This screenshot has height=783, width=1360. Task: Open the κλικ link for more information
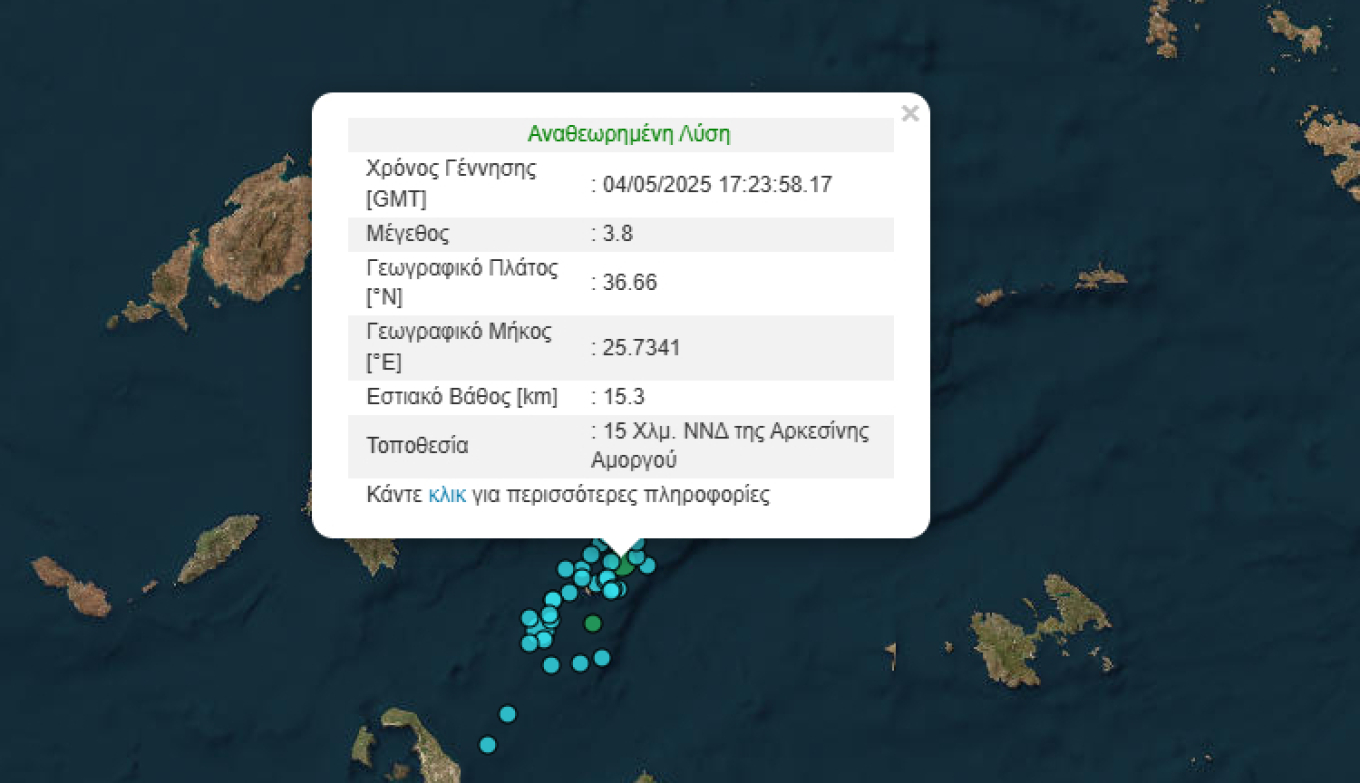[x=447, y=495]
